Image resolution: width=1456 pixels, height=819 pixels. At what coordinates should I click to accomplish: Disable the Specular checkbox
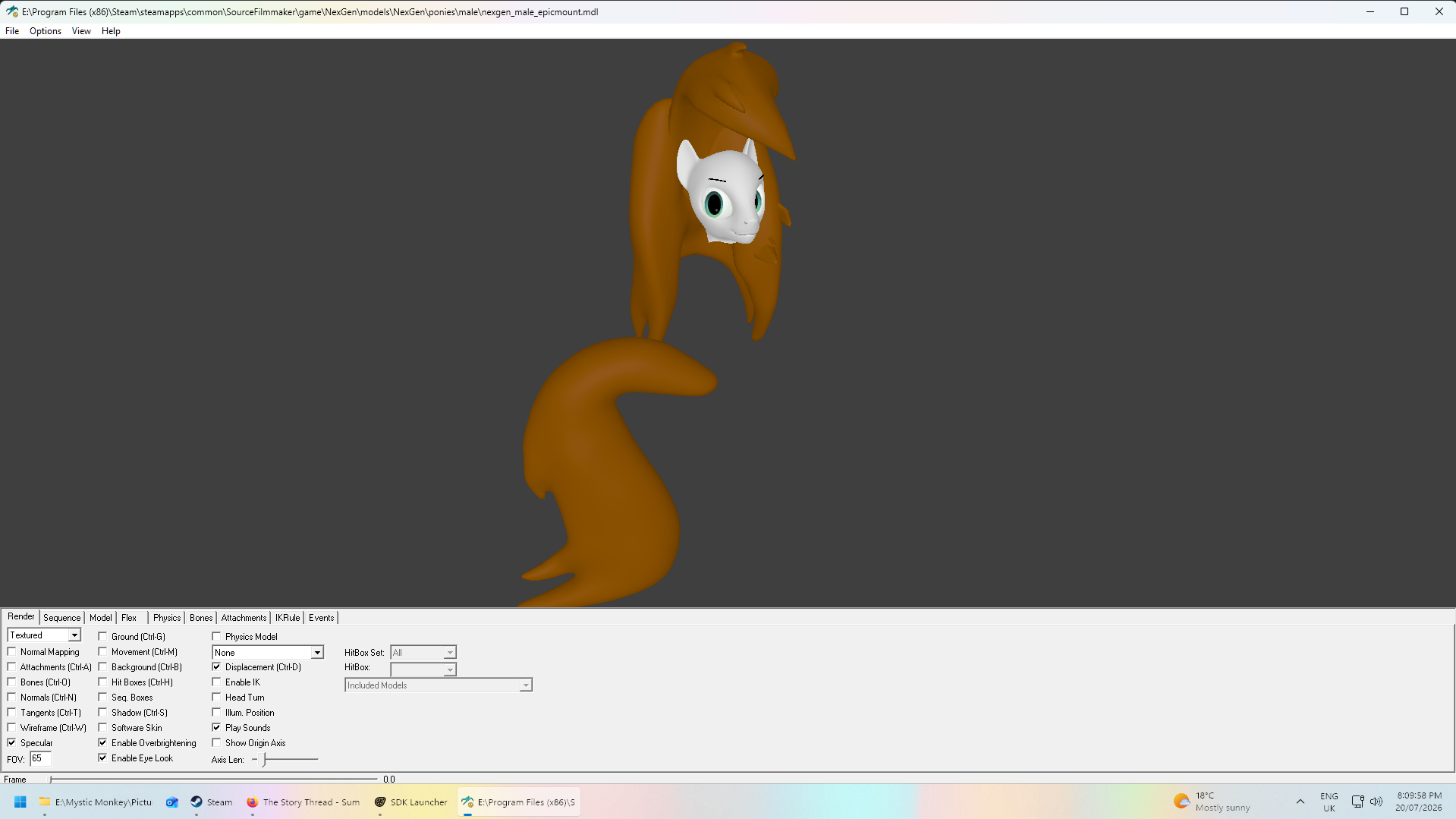(x=12, y=743)
